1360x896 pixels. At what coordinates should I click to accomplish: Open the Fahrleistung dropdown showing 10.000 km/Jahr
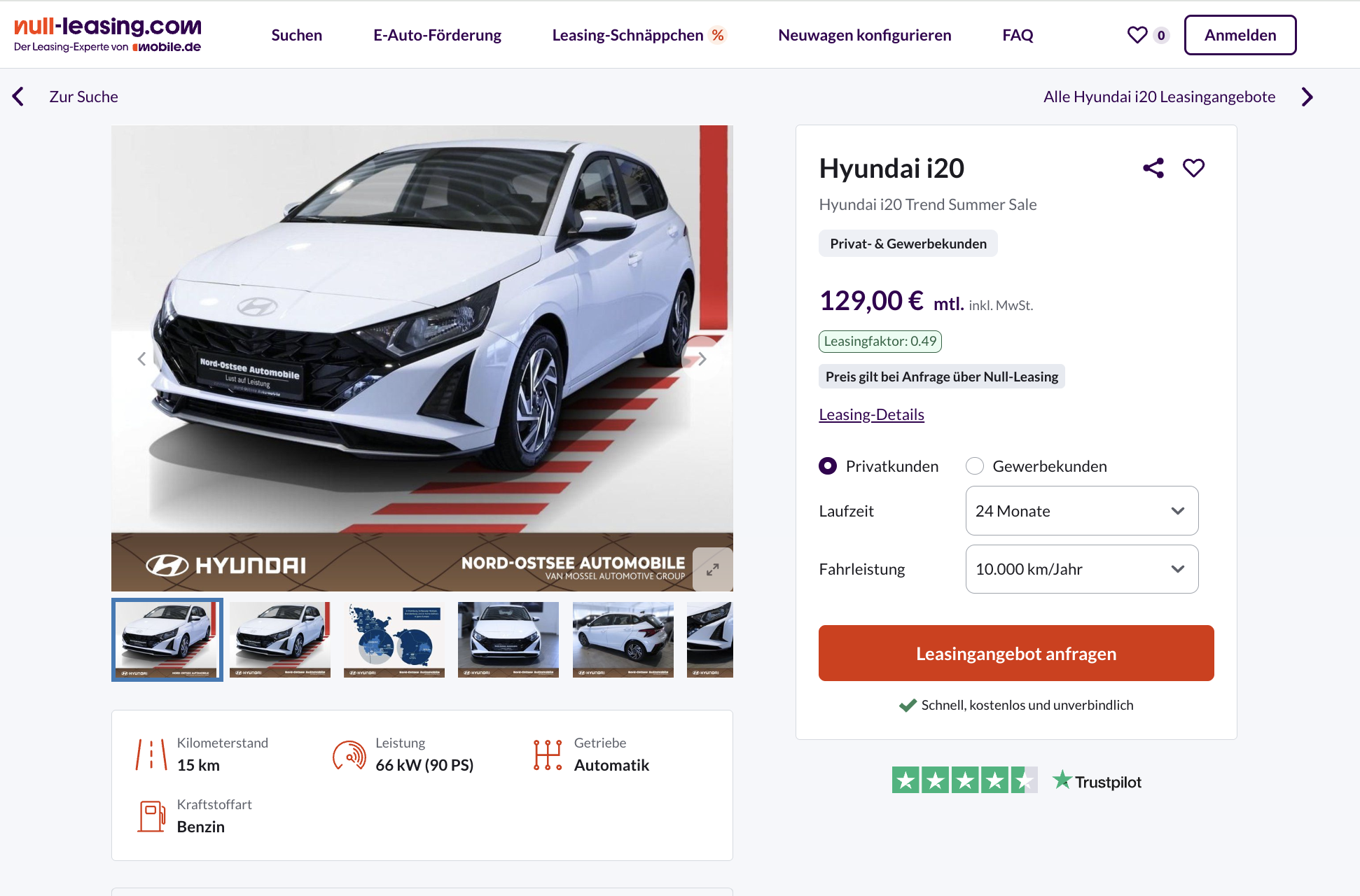click(1082, 569)
